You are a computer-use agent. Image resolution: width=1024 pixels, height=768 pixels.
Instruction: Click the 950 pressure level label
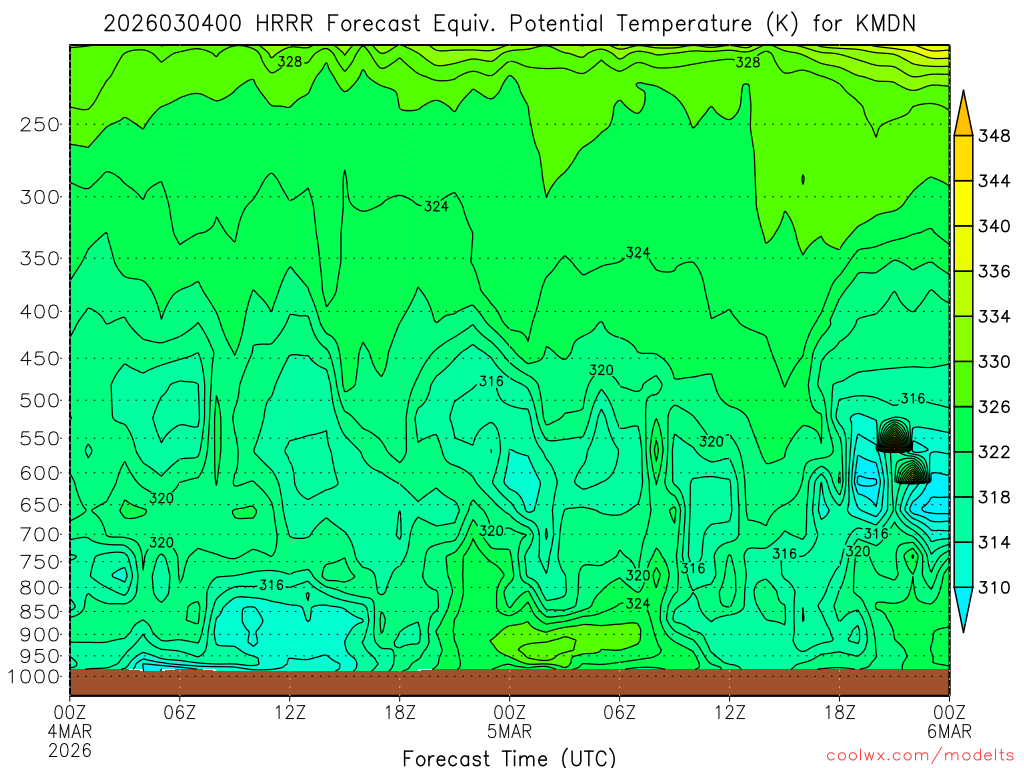pyautogui.click(x=40, y=656)
